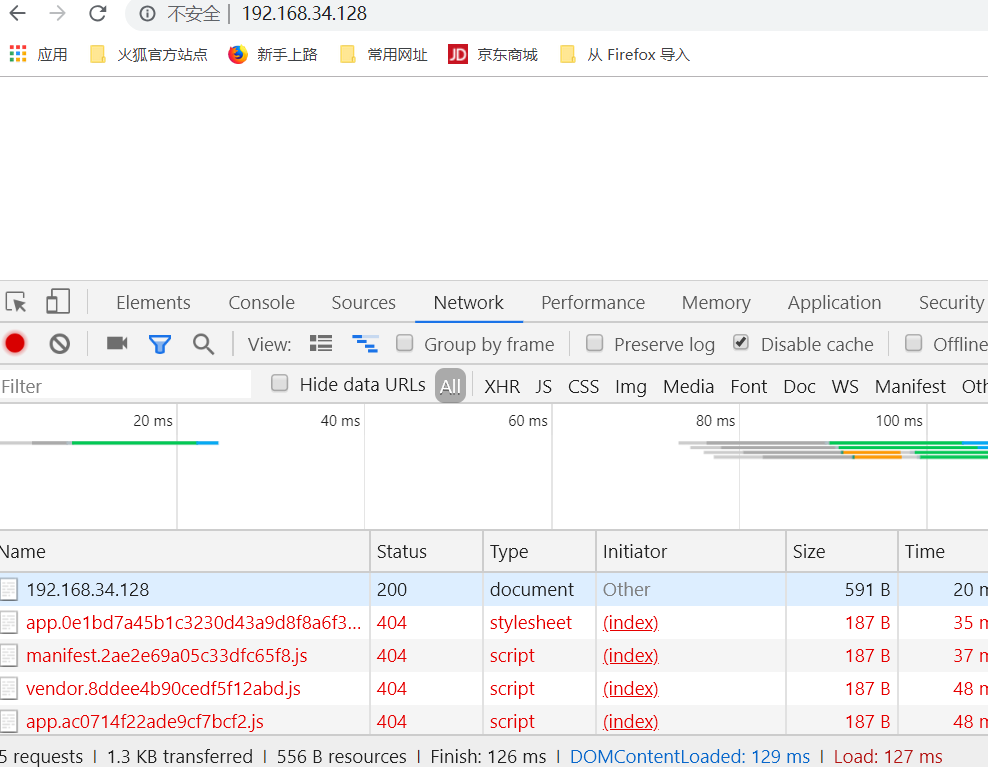Activate the inspect element picker
Image resolution: width=988 pixels, height=767 pixels.
(x=16, y=303)
